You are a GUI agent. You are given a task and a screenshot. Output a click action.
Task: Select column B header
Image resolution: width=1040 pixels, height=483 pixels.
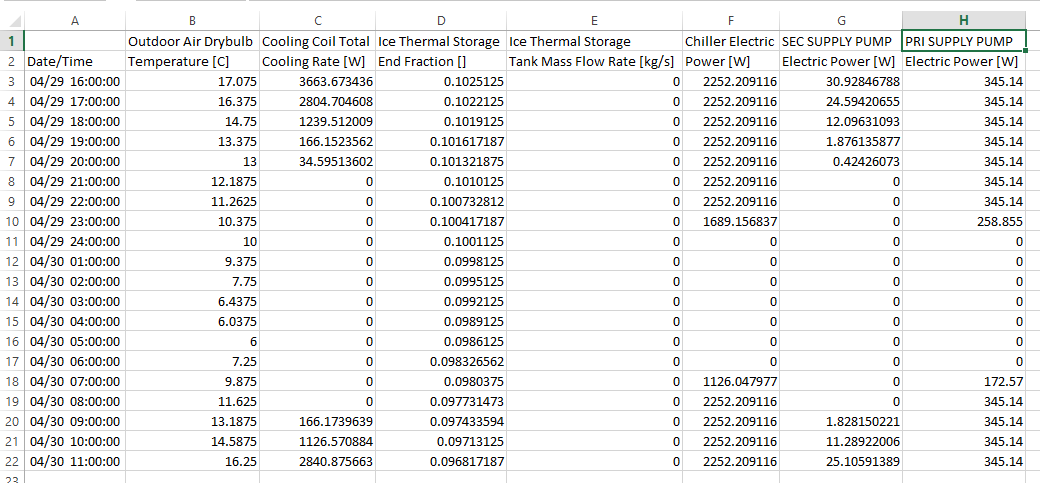point(192,21)
